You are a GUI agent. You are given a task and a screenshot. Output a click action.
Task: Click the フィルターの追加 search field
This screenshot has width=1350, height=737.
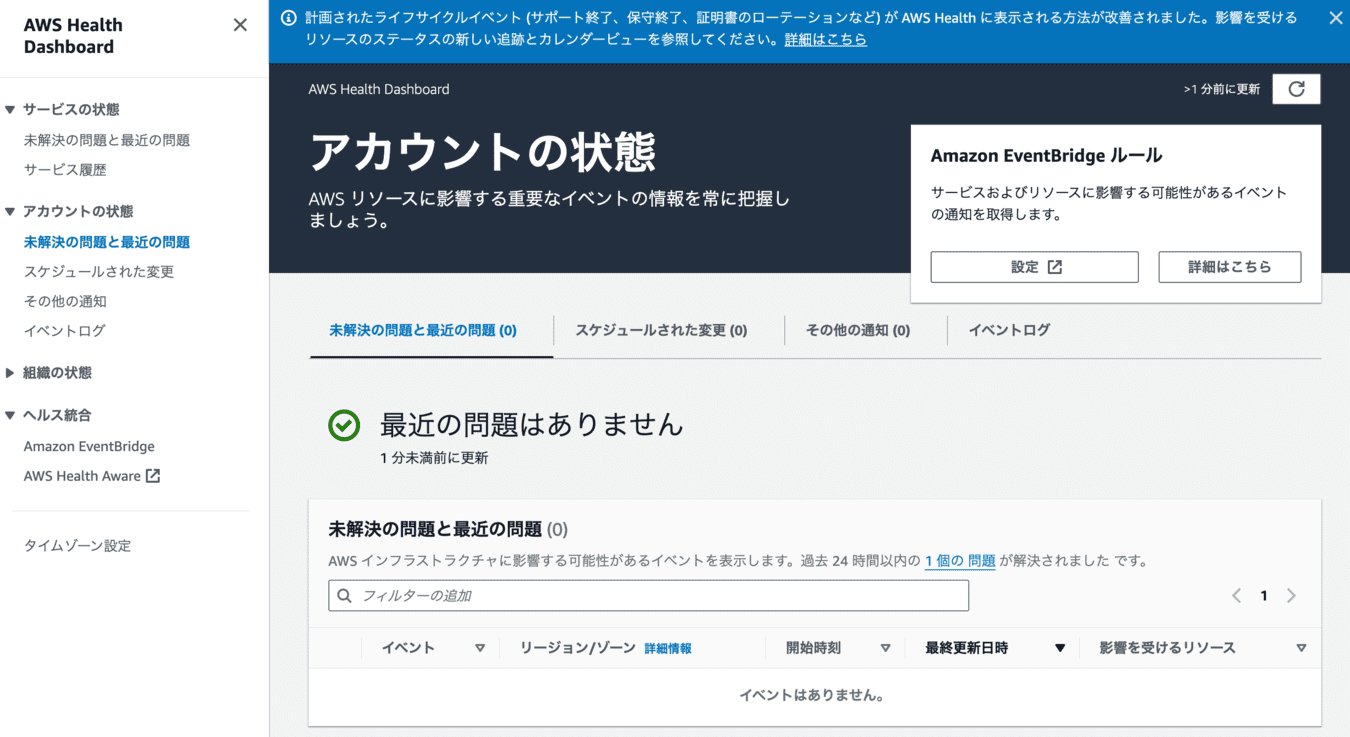[648, 596]
